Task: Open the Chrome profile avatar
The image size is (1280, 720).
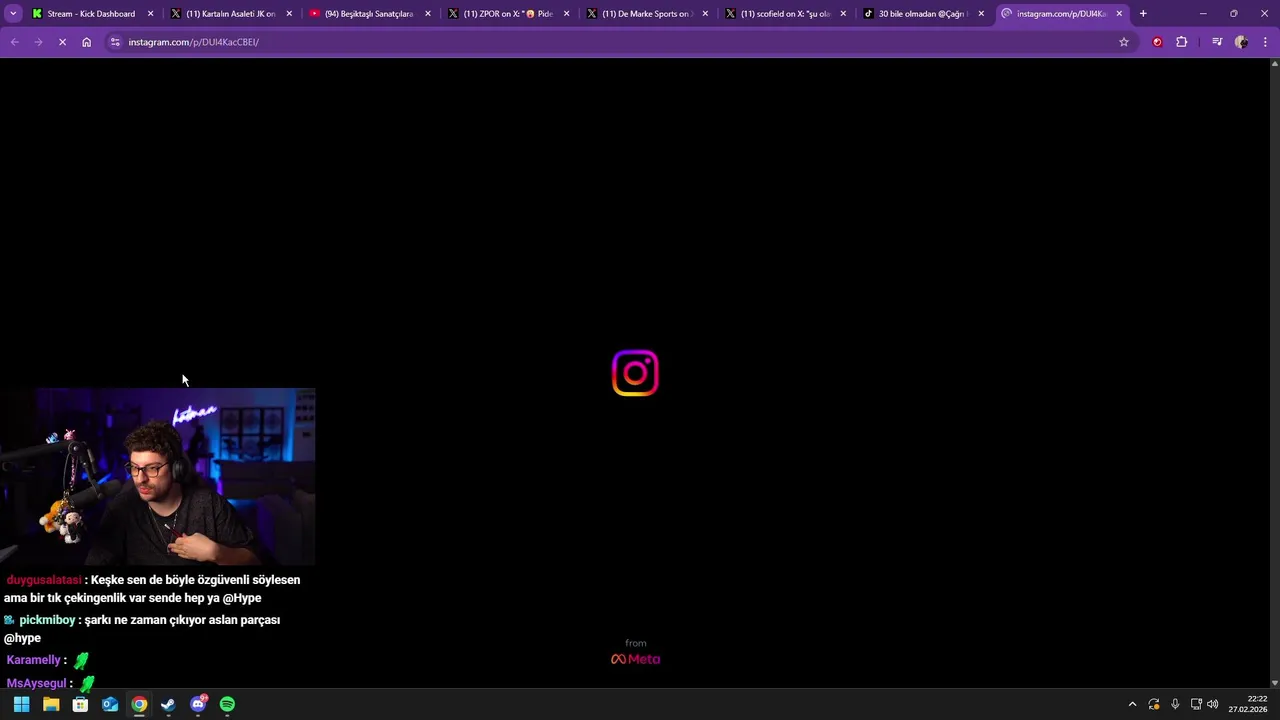Action: pos(1241,42)
